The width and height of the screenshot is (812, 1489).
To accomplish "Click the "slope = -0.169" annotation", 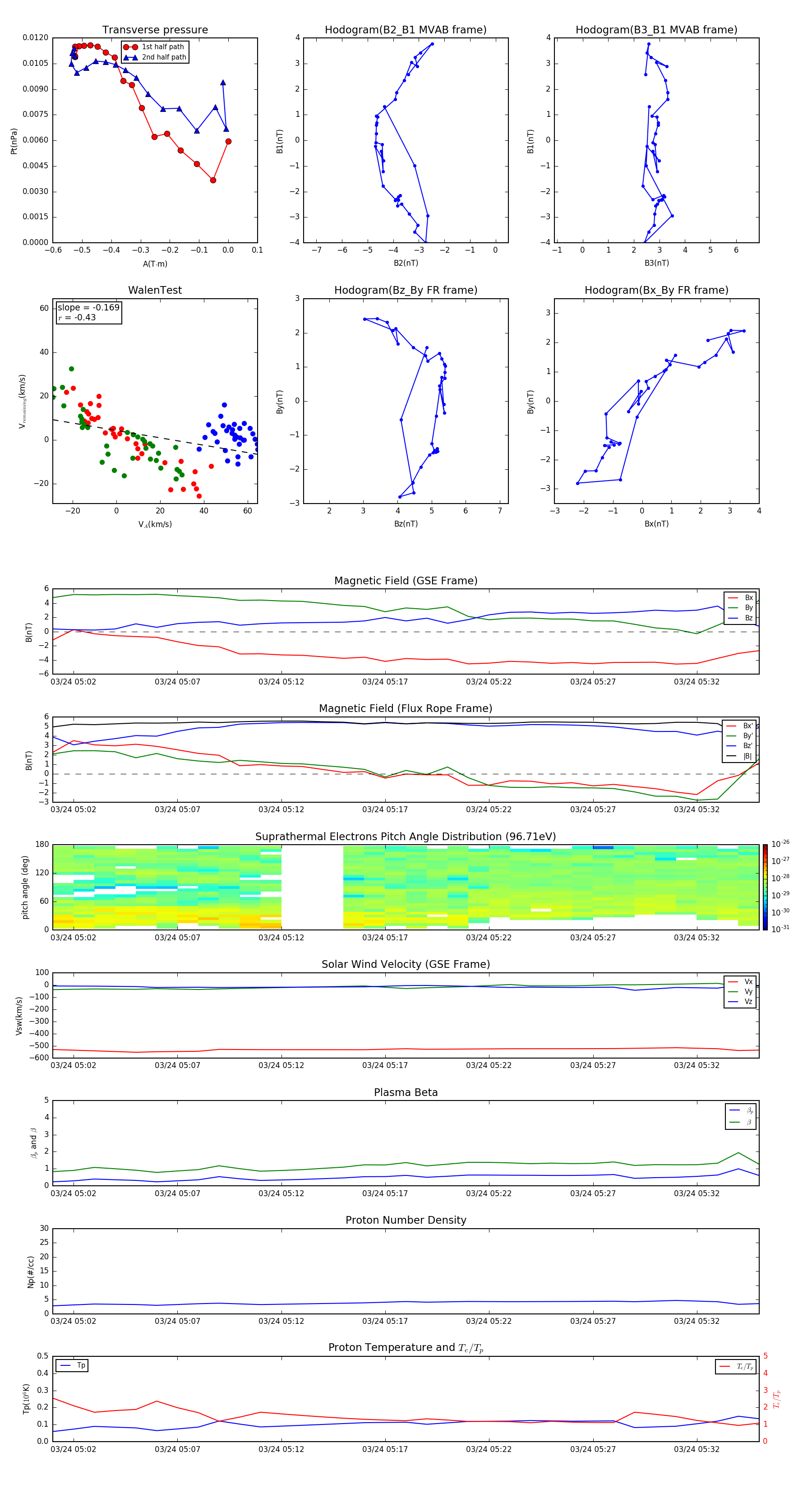I will click(x=88, y=308).
